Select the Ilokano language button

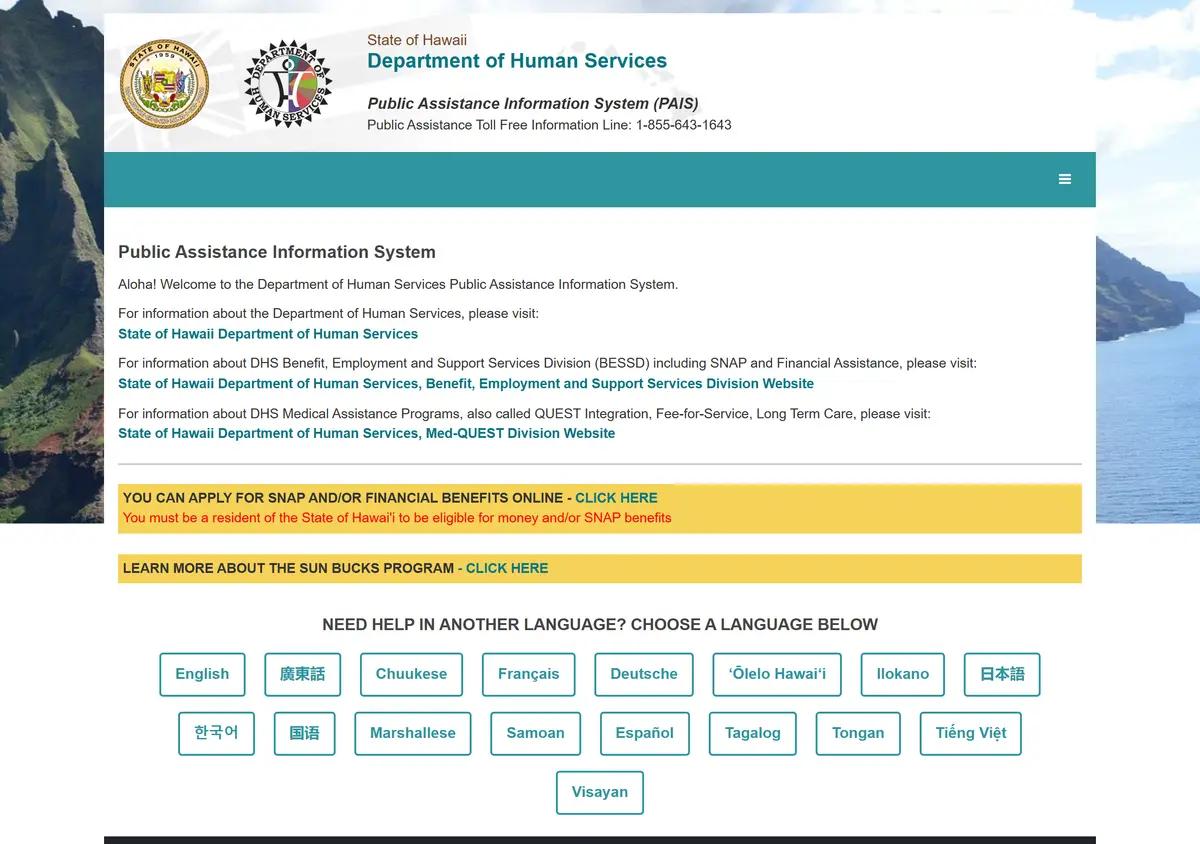tap(903, 674)
